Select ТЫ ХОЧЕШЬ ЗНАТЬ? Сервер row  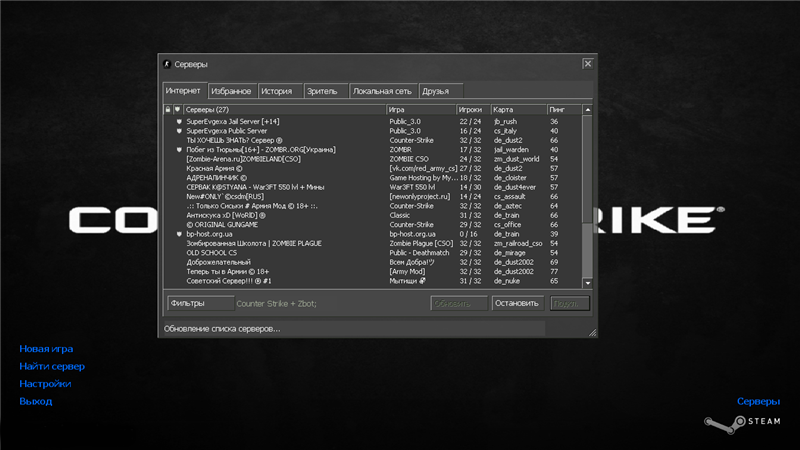[x=373, y=140]
